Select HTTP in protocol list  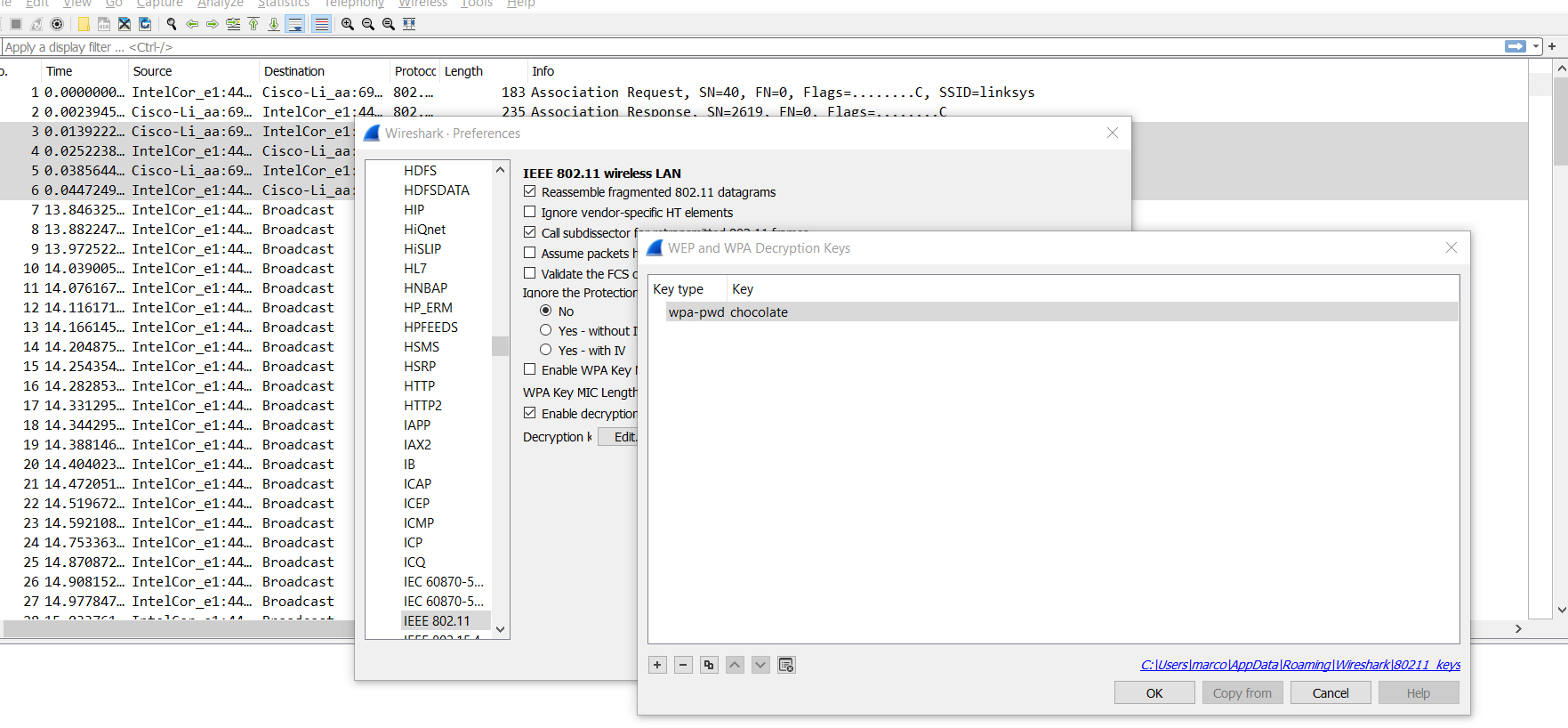(419, 386)
